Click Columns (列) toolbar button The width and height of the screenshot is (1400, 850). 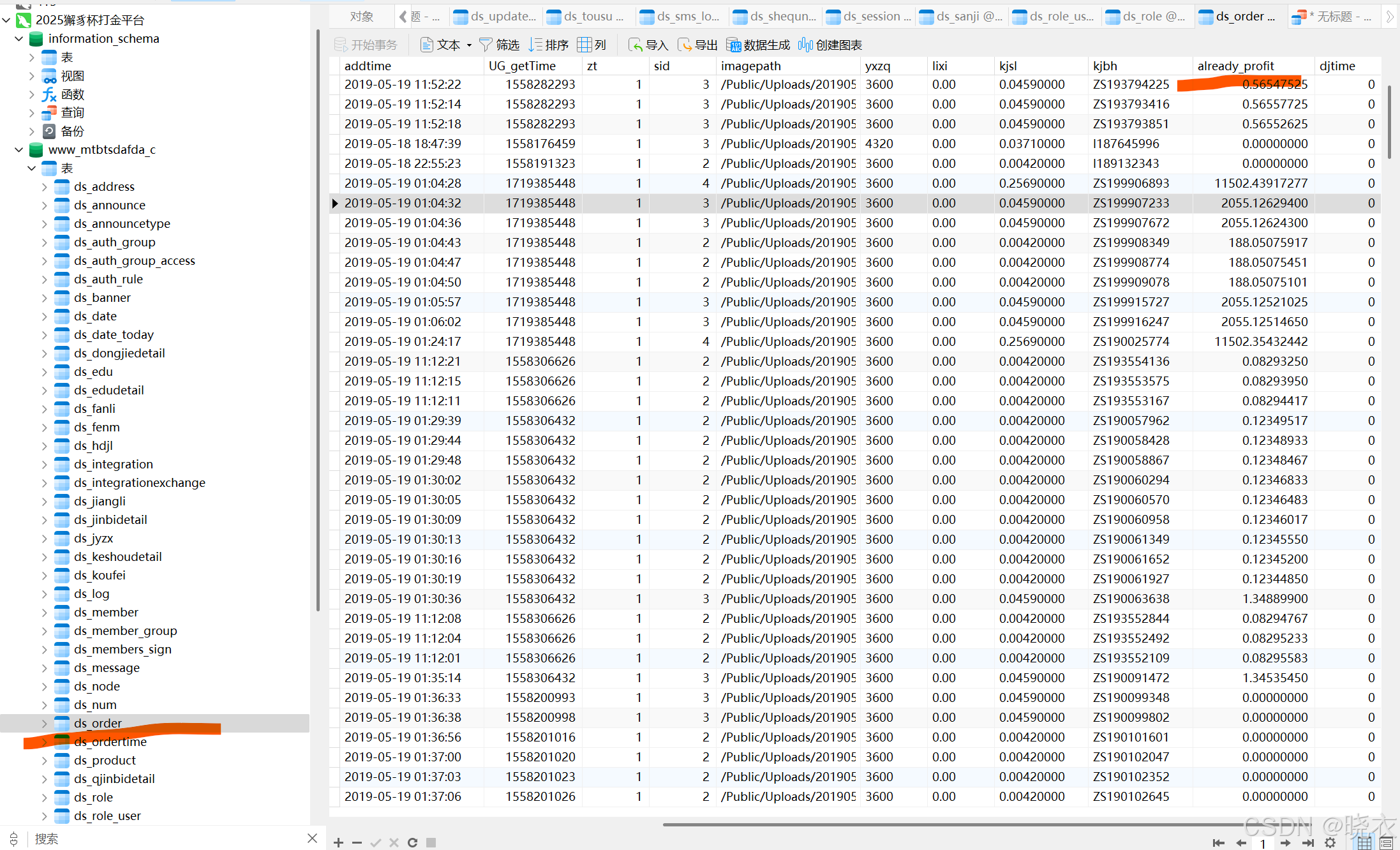point(592,45)
